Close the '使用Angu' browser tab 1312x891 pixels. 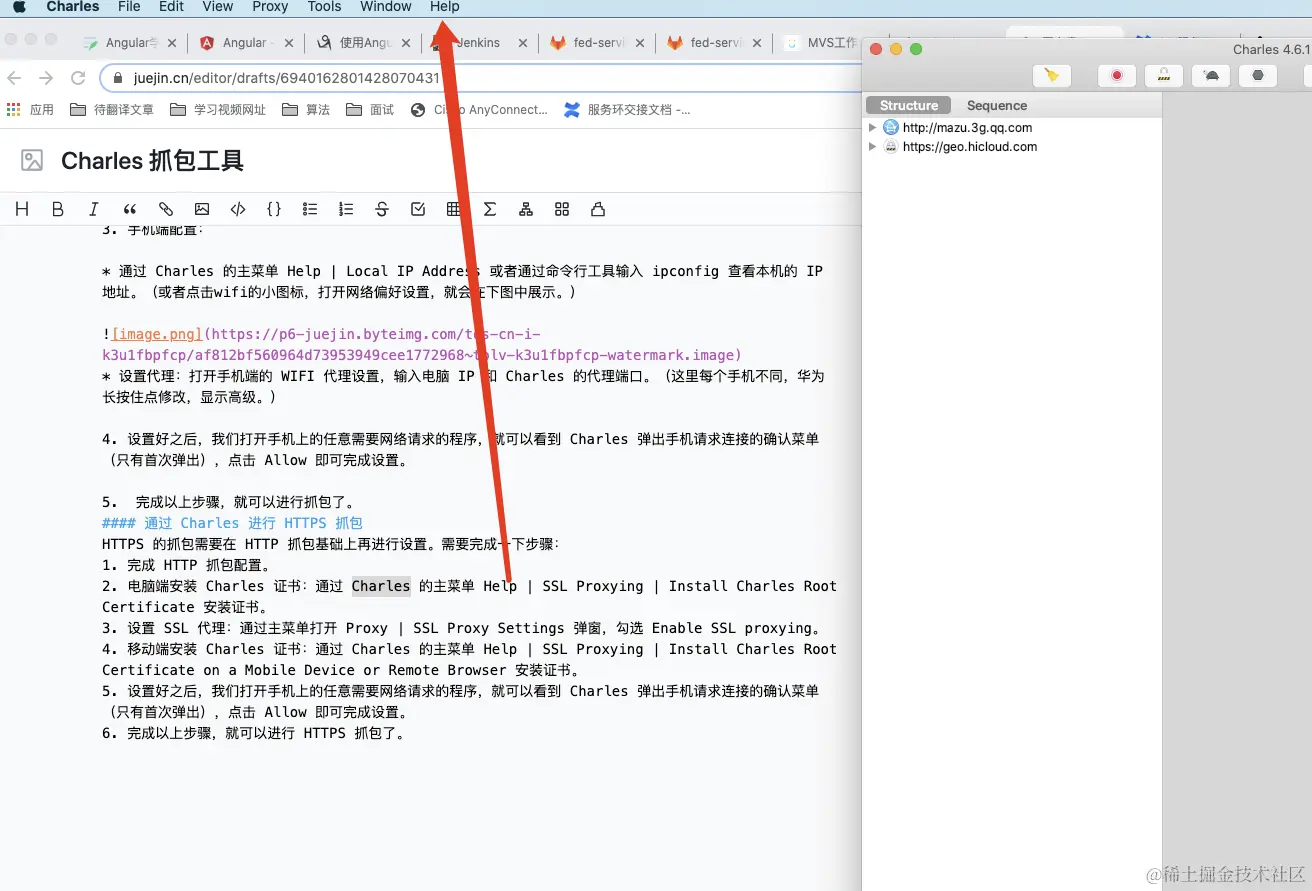pos(407,43)
